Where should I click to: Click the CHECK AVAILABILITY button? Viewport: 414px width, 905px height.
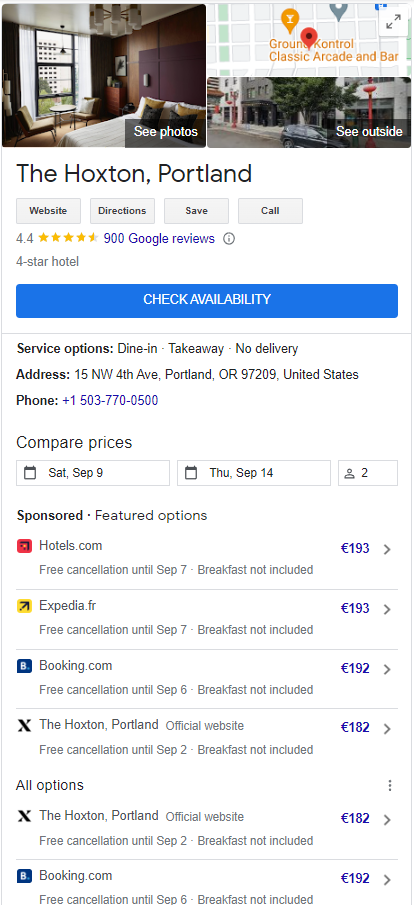(x=207, y=301)
